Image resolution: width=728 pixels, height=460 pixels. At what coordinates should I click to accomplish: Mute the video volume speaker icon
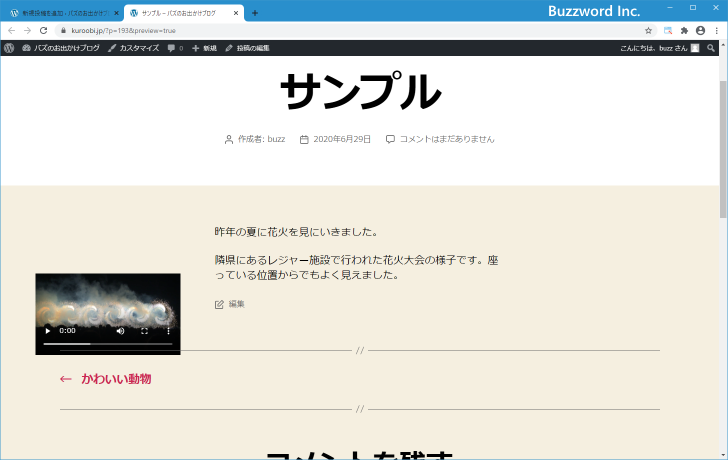120,330
